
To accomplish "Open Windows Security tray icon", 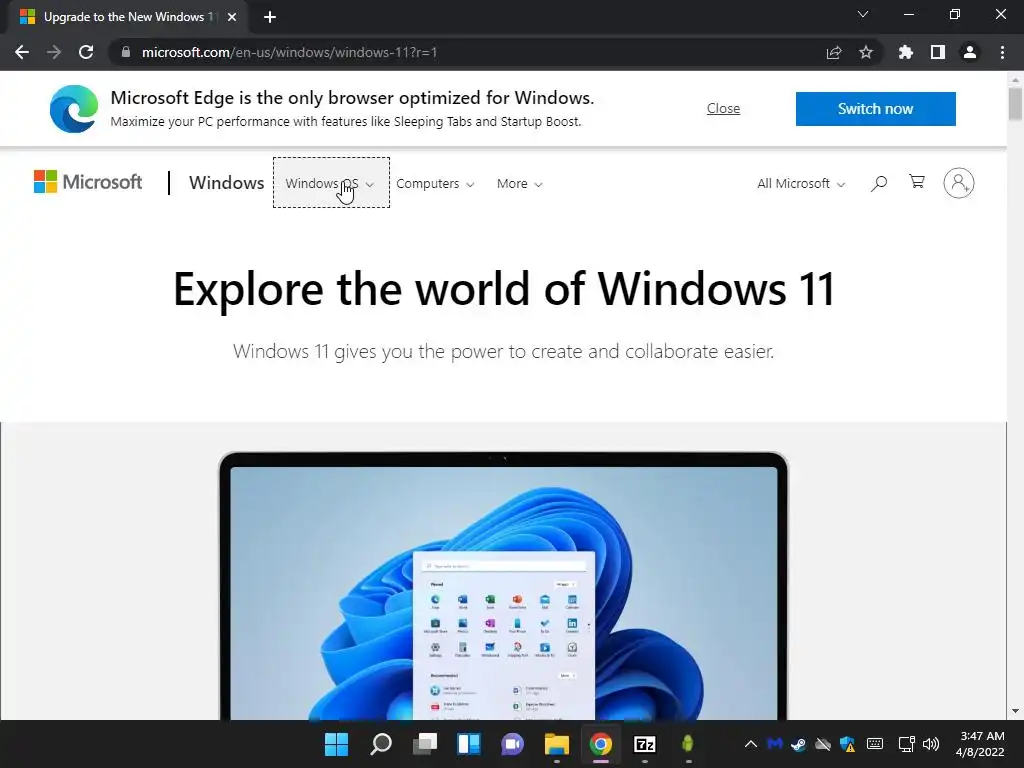I will pyautogui.click(x=848, y=744).
